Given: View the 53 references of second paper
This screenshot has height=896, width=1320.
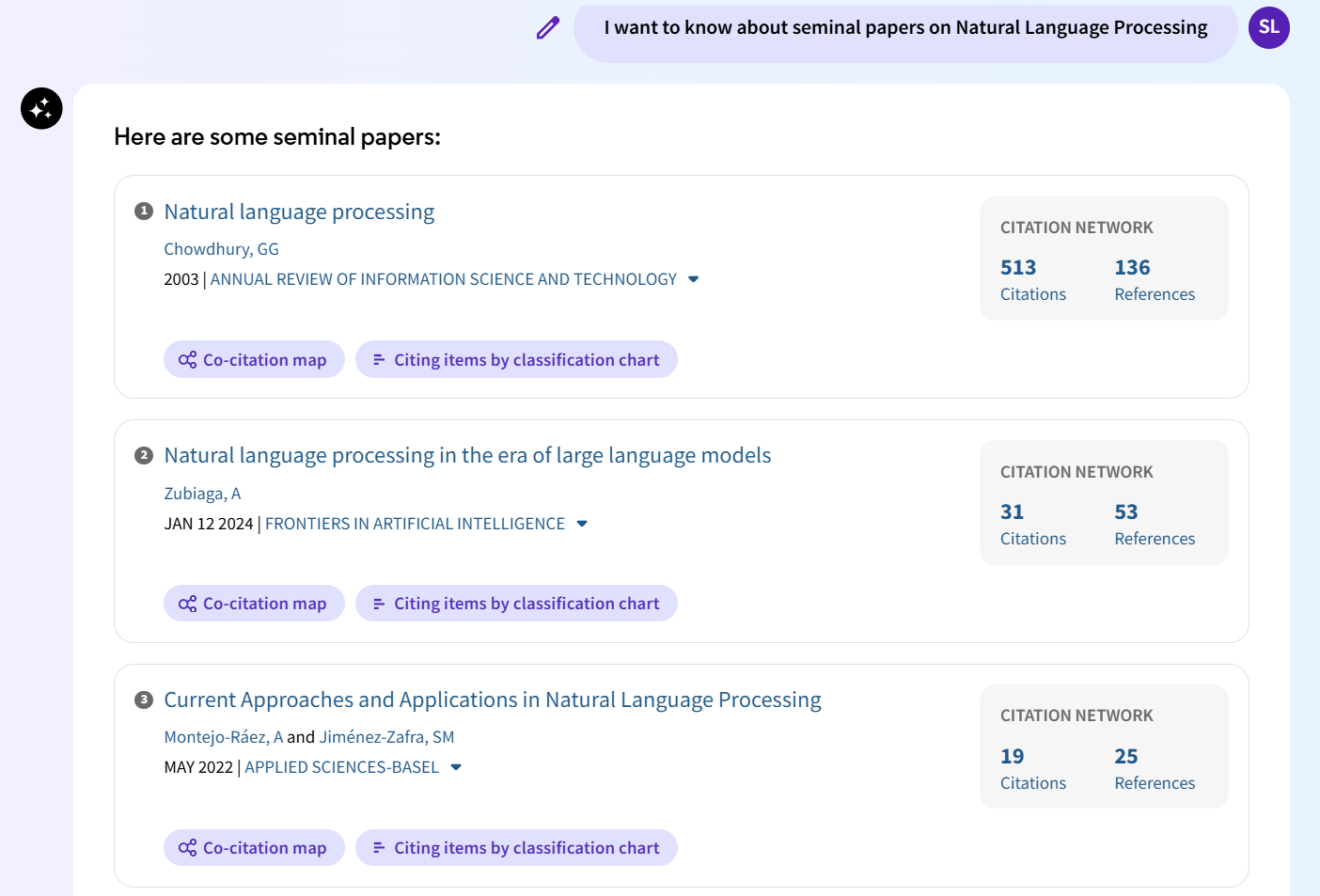Looking at the screenshot, I should [x=1154, y=524].
